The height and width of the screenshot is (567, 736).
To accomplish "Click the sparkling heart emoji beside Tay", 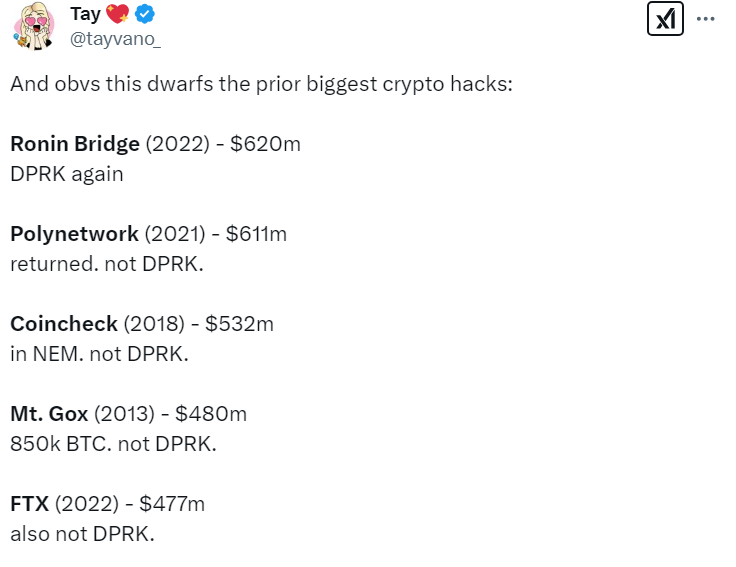I will 117,14.
